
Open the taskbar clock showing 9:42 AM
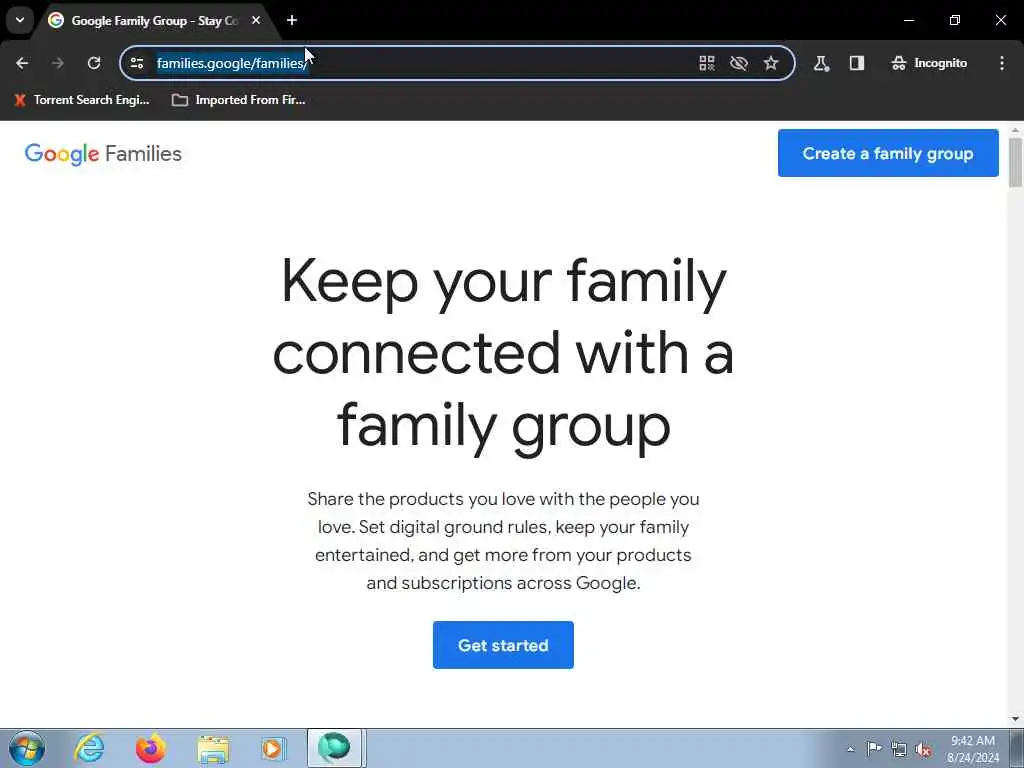click(x=972, y=749)
